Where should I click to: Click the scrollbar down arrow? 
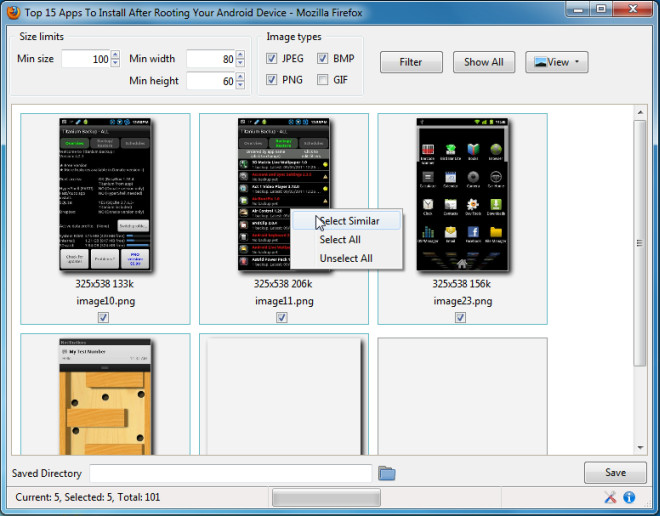click(x=640, y=447)
